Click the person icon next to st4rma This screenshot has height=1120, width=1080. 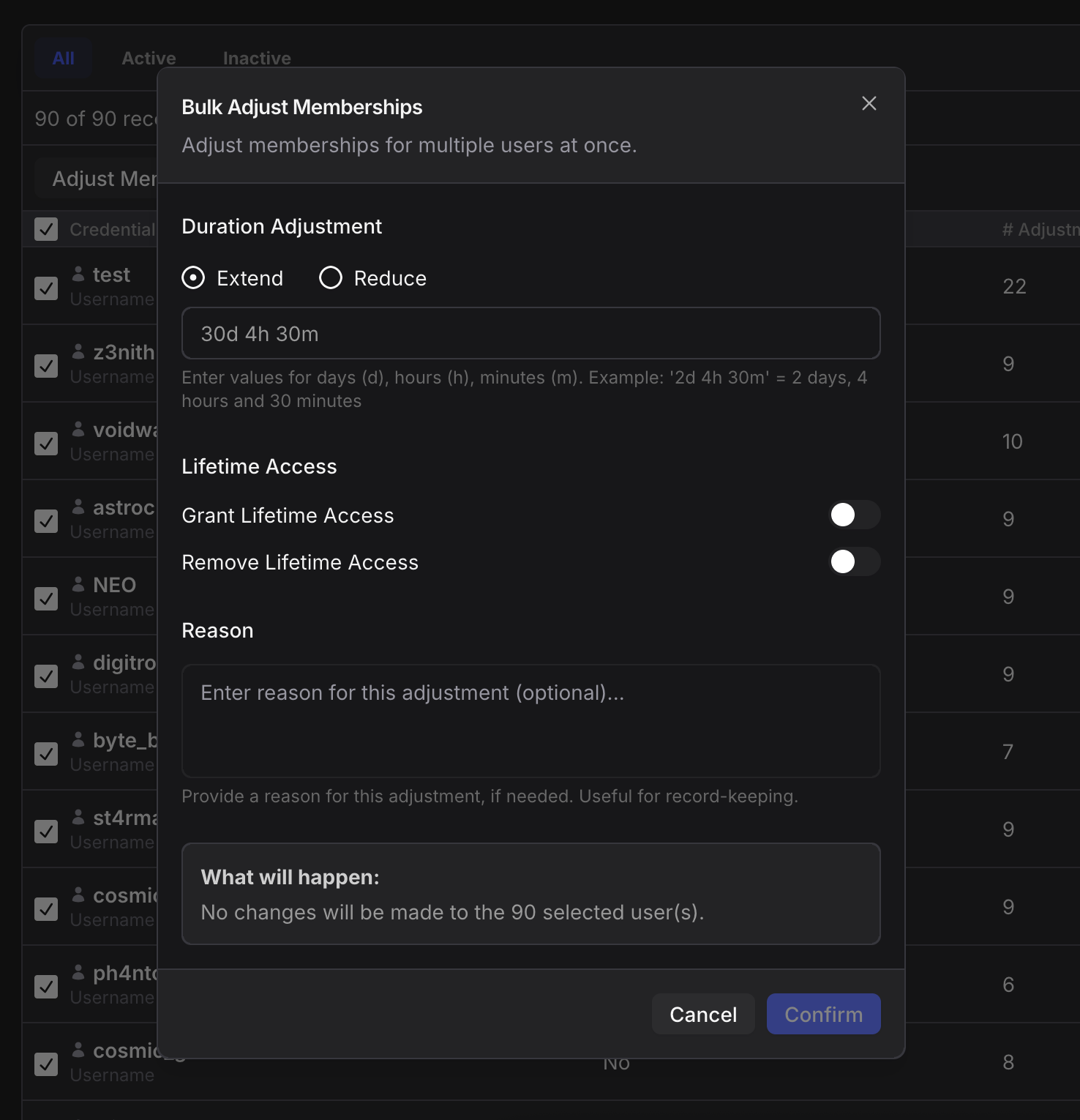coord(78,815)
